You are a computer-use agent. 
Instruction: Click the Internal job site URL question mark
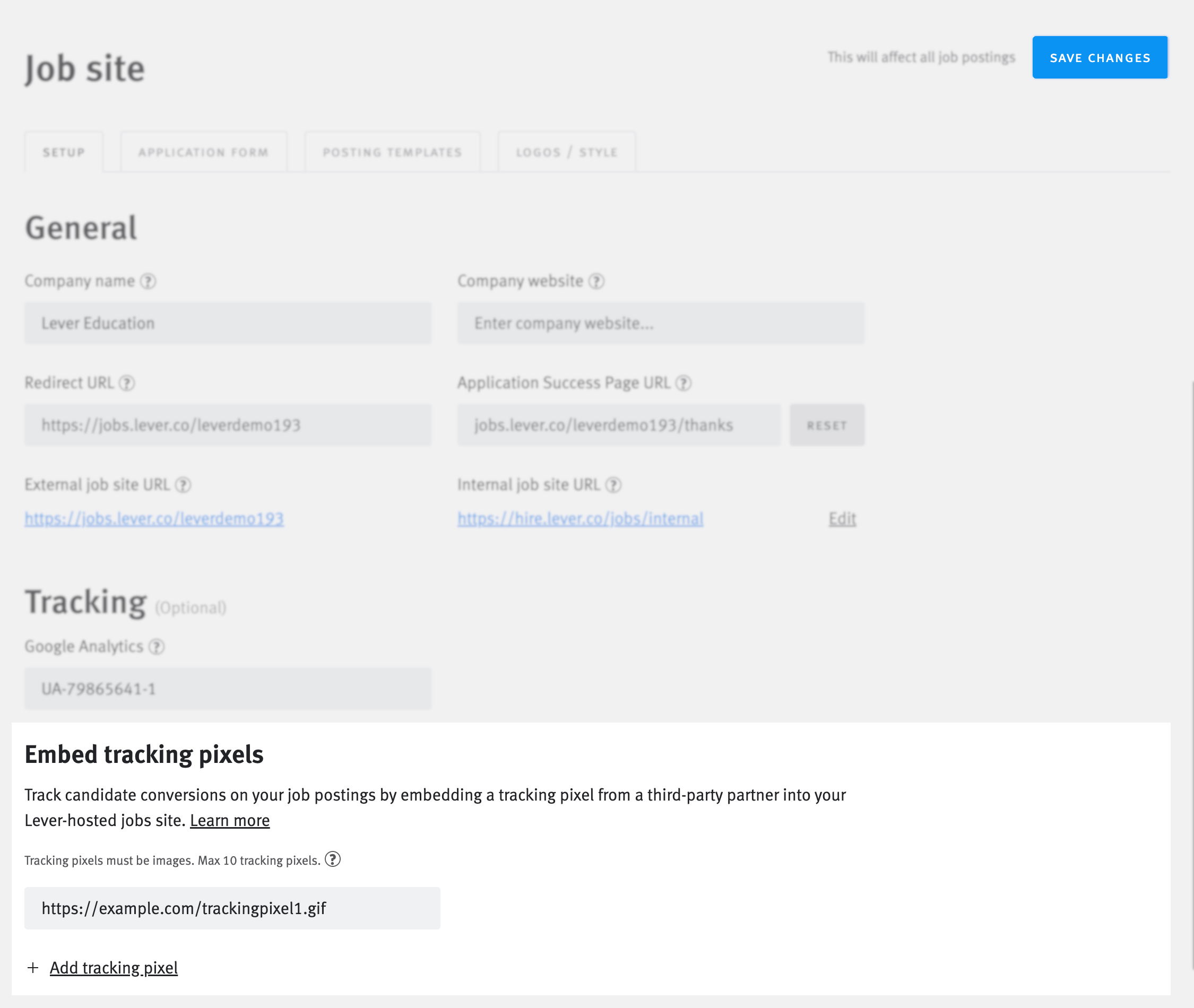tap(616, 484)
